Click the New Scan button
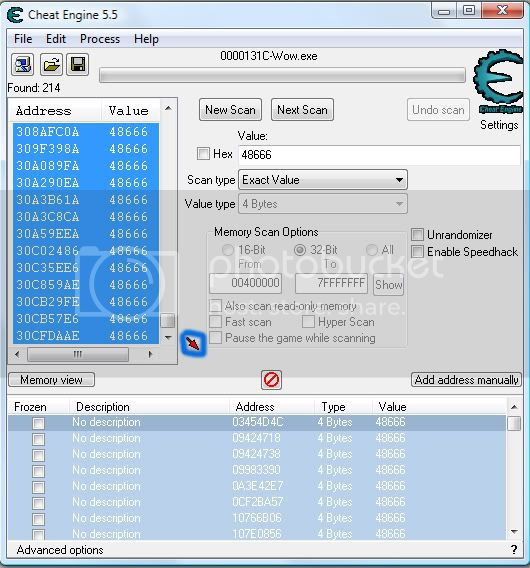 click(230, 109)
